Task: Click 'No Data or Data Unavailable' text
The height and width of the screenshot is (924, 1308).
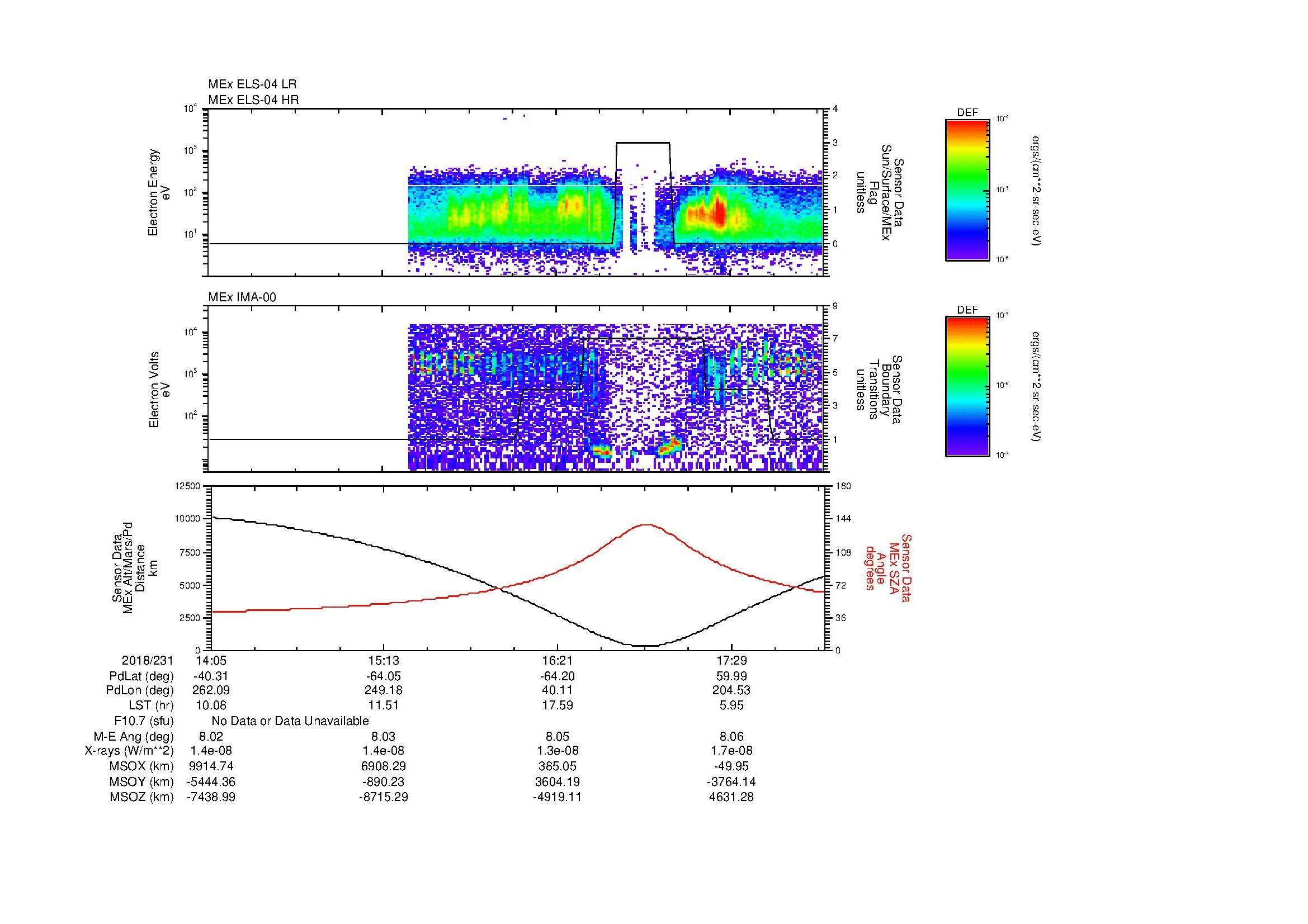Action: coord(290,721)
